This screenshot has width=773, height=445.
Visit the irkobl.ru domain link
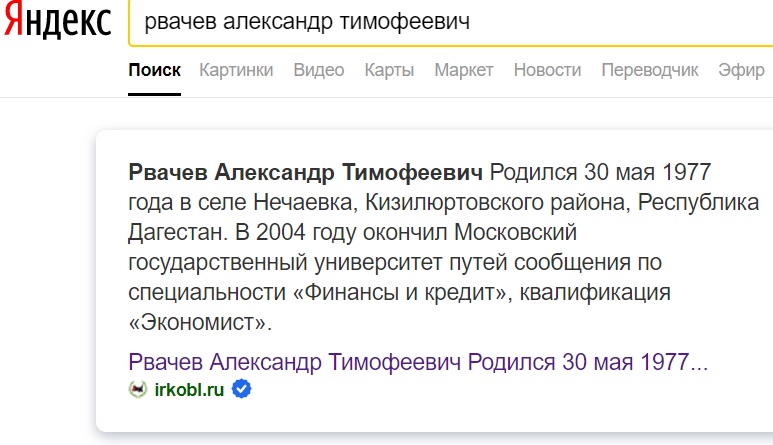189,389
